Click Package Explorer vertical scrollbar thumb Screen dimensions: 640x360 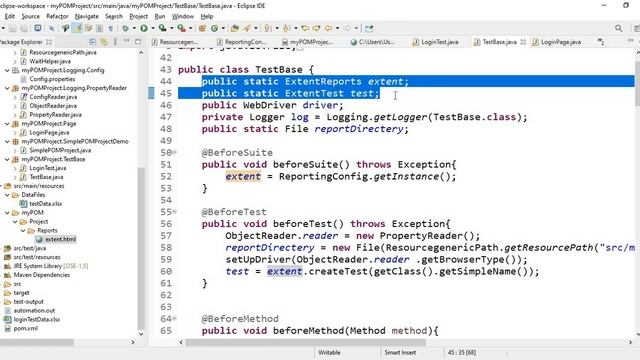[141, 248]
